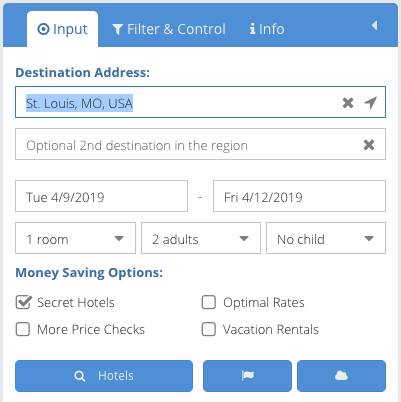Enable More Price Checks checkbox
Image resolution: width=401 pixels, height=402 pixels.
point(23,329)
